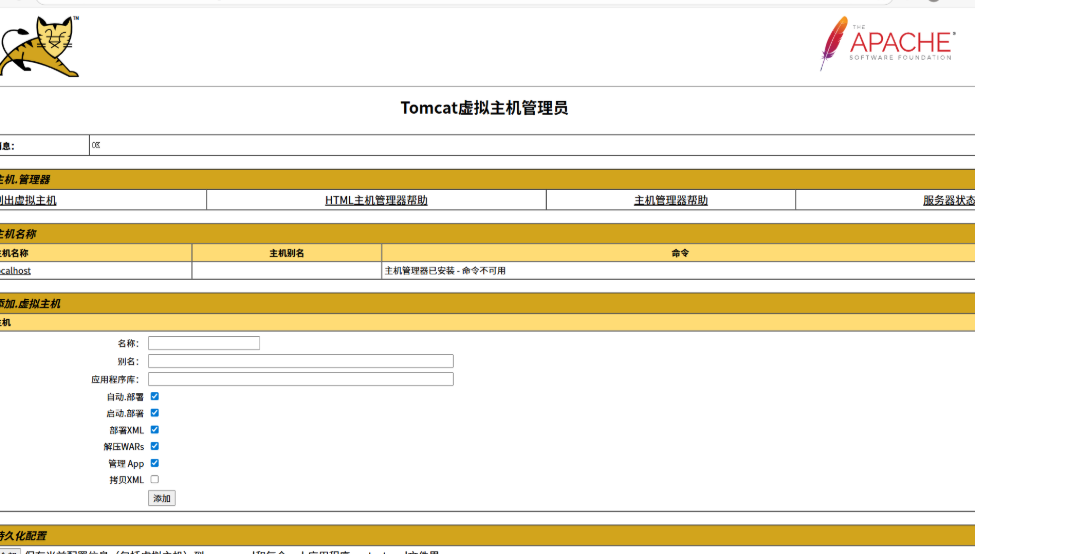The image size is (1087, 560).
Task: Click the 应用程序库 label
Action: coord(115,380)
